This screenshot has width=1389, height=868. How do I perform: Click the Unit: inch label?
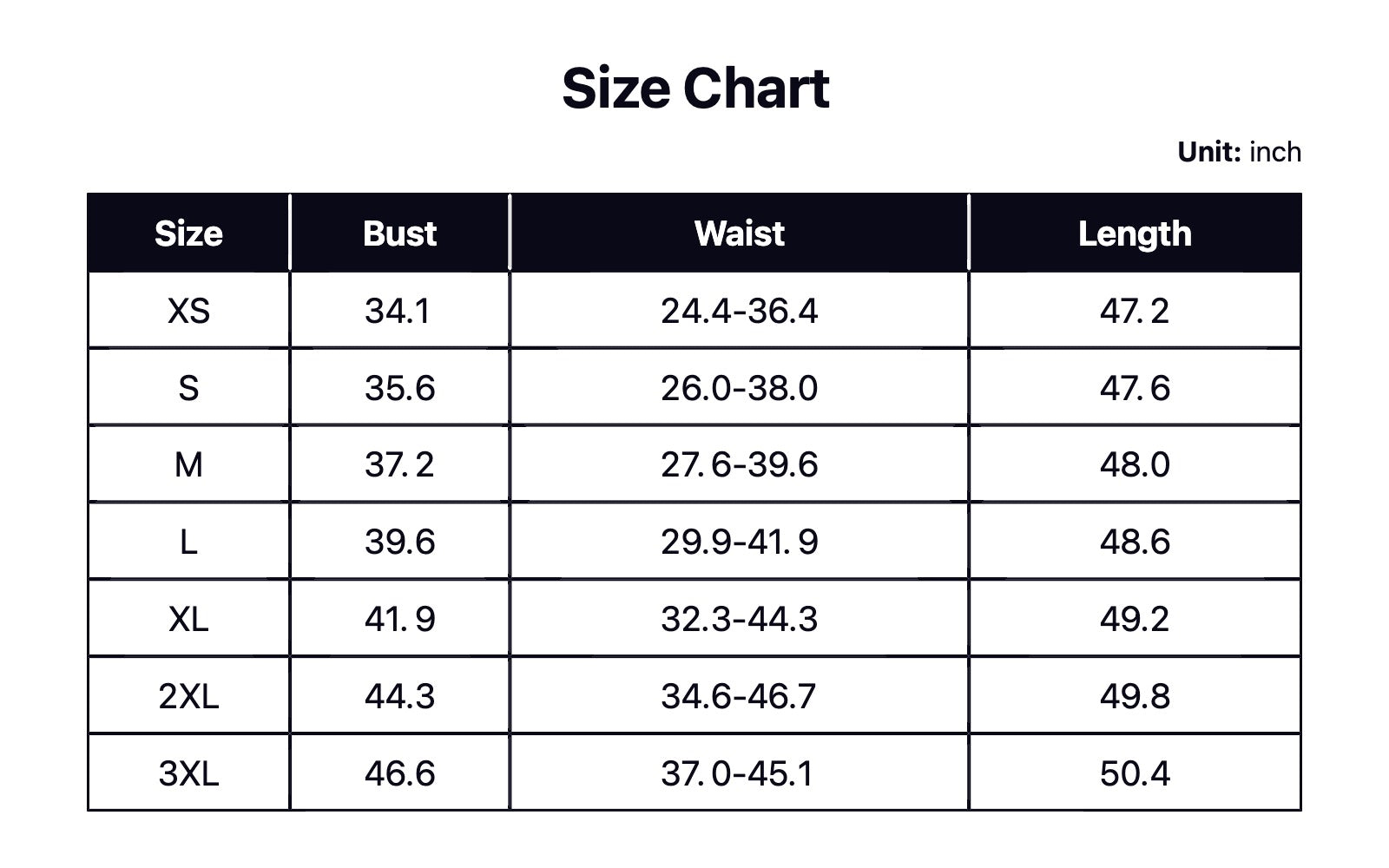(x=1239, y=152)
